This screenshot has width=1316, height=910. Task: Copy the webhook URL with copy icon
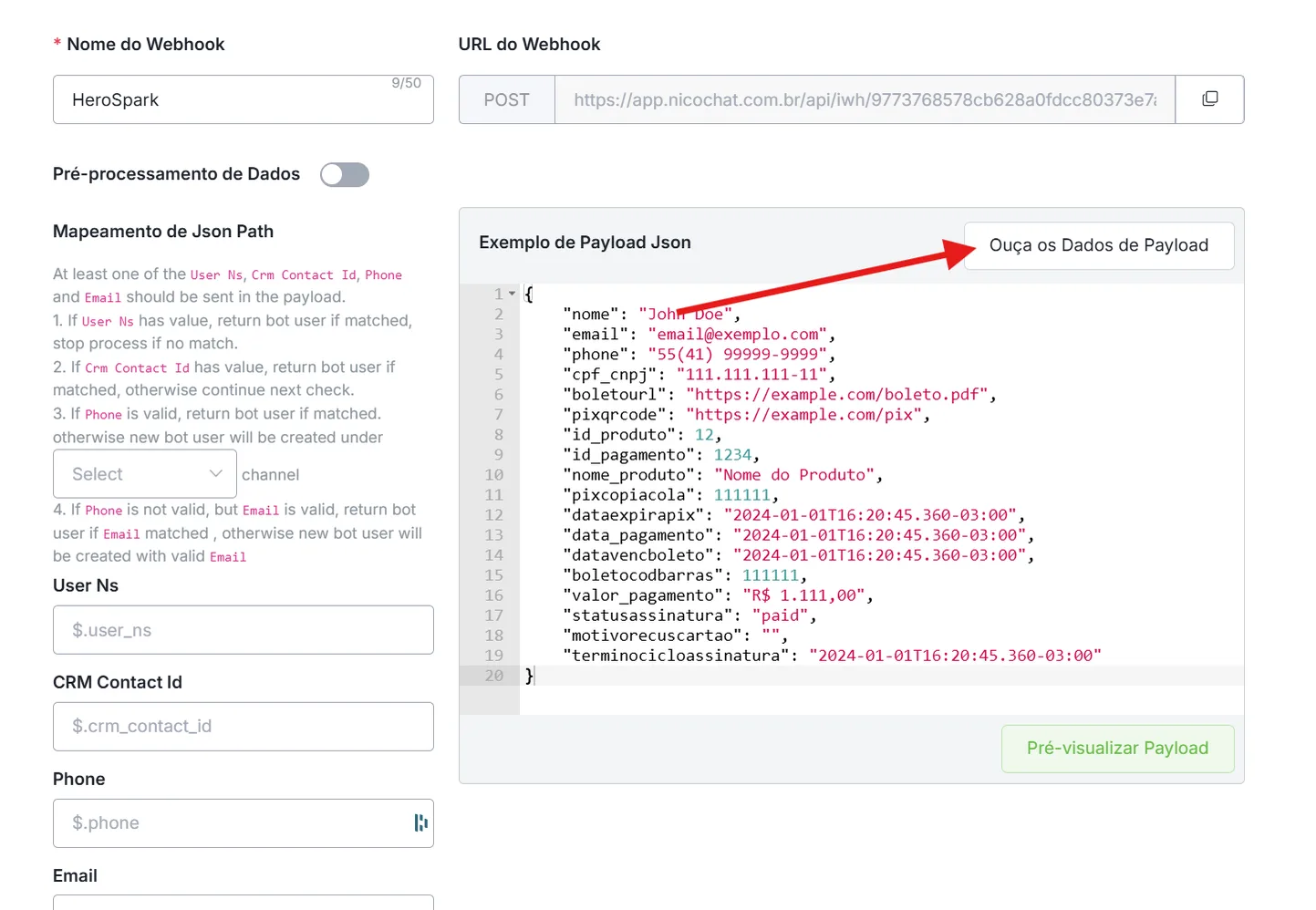1209,99
